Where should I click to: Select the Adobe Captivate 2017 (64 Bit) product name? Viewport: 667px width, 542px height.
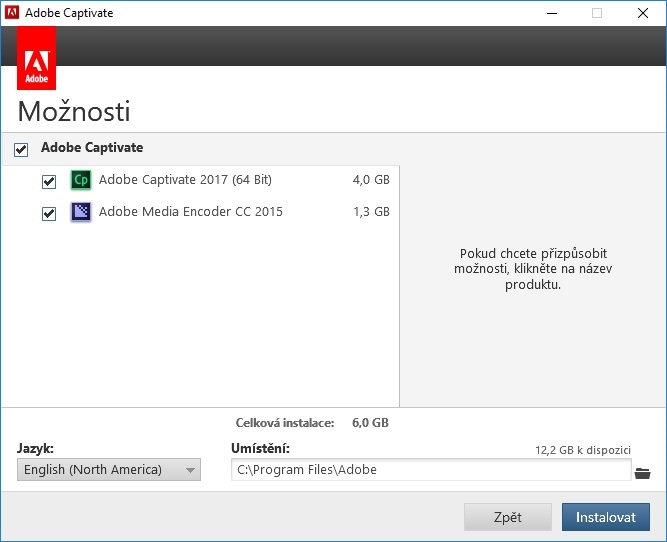(185, 180)
